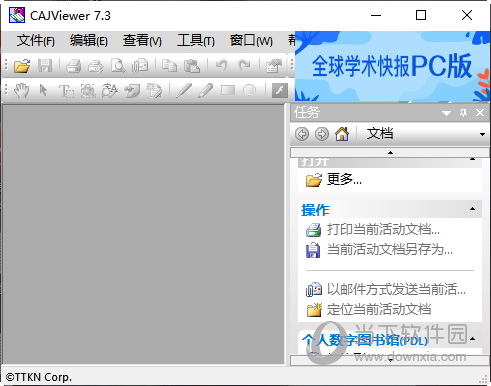Go back in the task pane

pyautogui.click(x=302, y=134)
